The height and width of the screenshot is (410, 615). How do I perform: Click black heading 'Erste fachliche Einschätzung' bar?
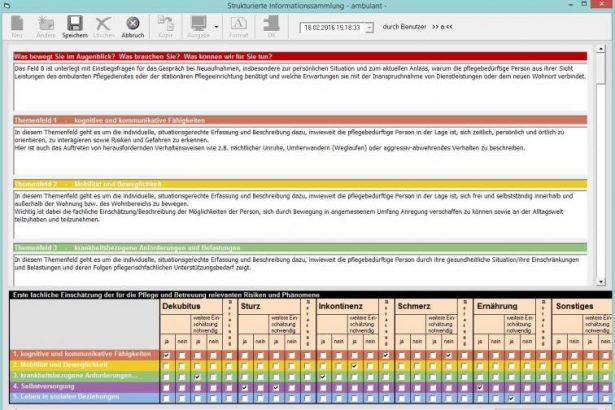(x=310, y=295)
